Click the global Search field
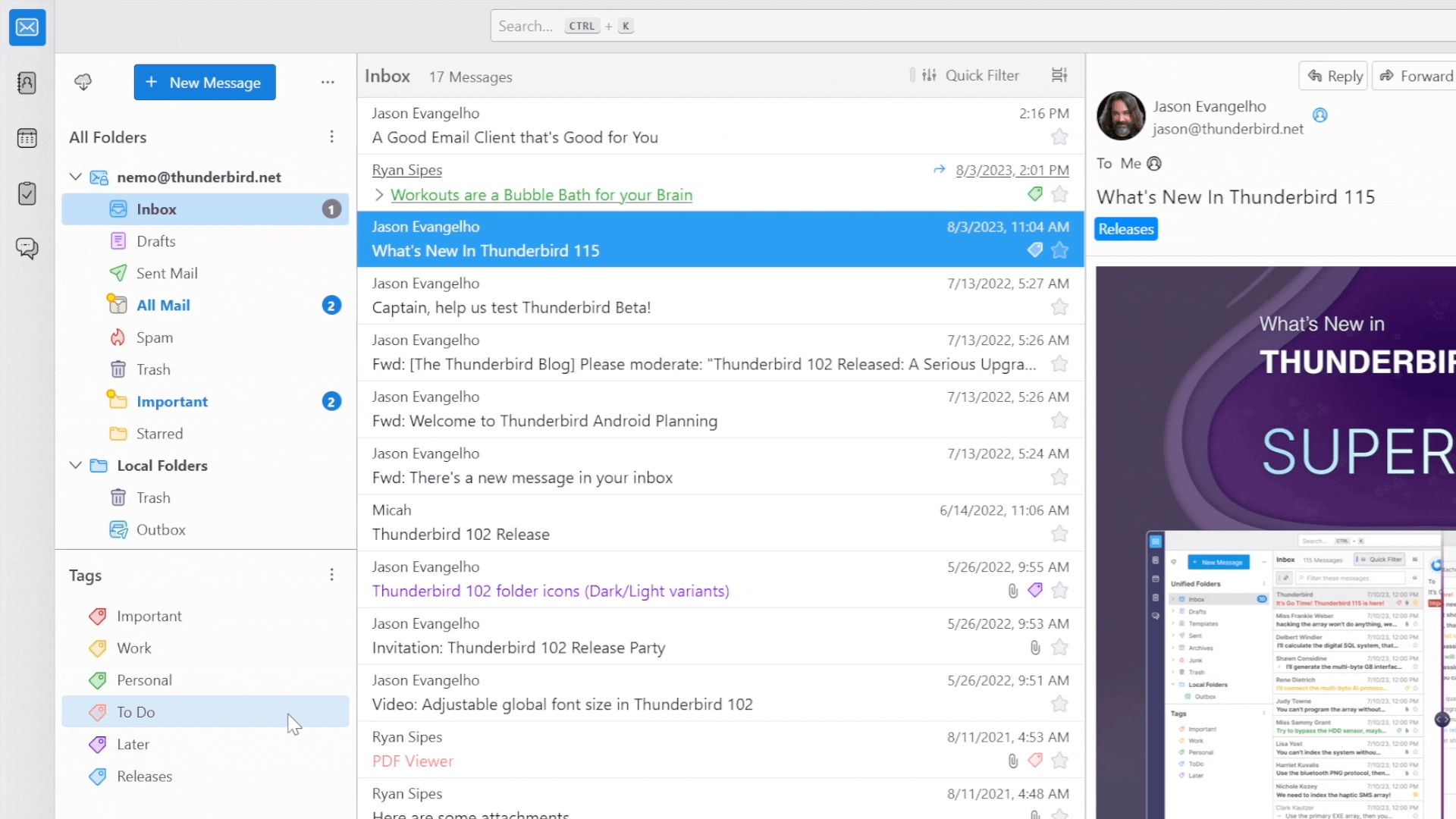This screenshot has width=1456, height=819. [973, 26]
